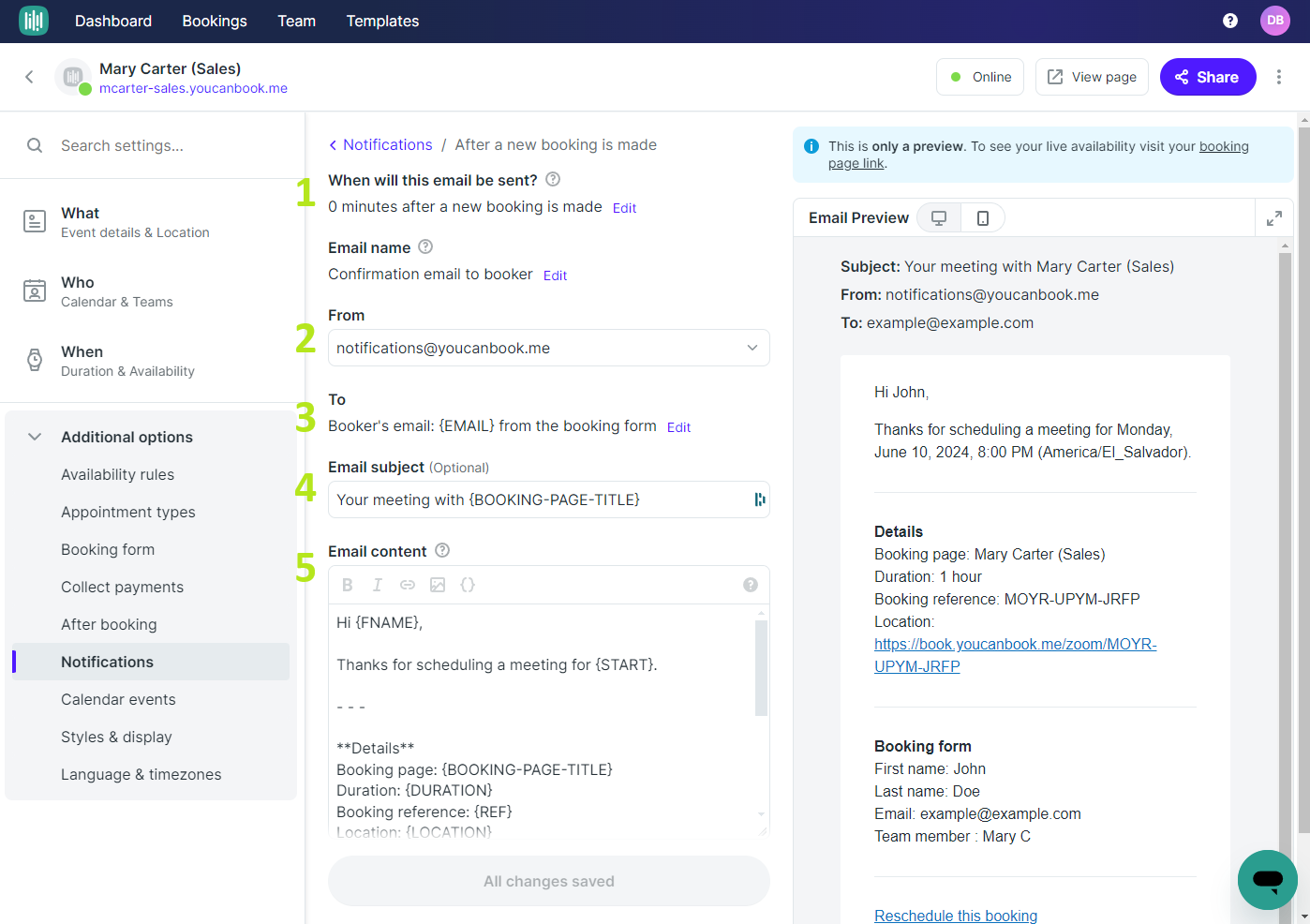Open the help question mark icon in top bar
The height and width of the screenshot is (924, 1310).
(1230, 21)
